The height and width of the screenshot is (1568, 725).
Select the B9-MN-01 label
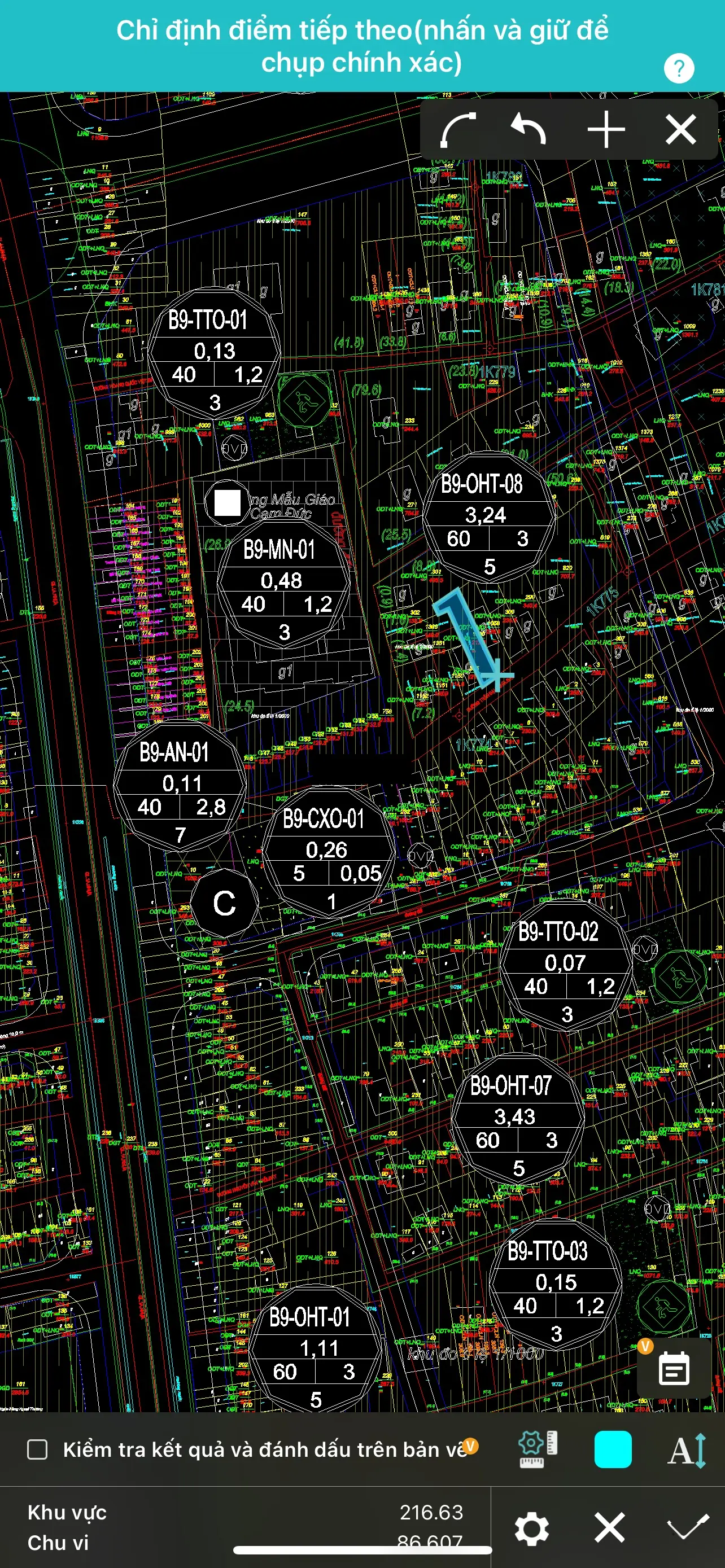pos(279,550)
